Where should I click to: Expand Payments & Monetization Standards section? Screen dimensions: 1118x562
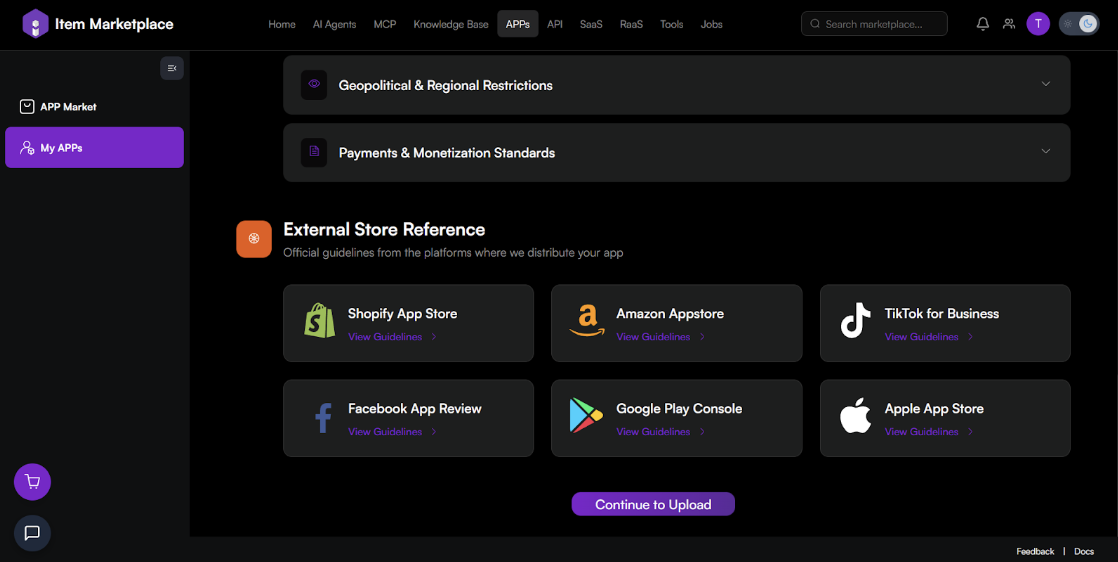(x=1045, y=152)
